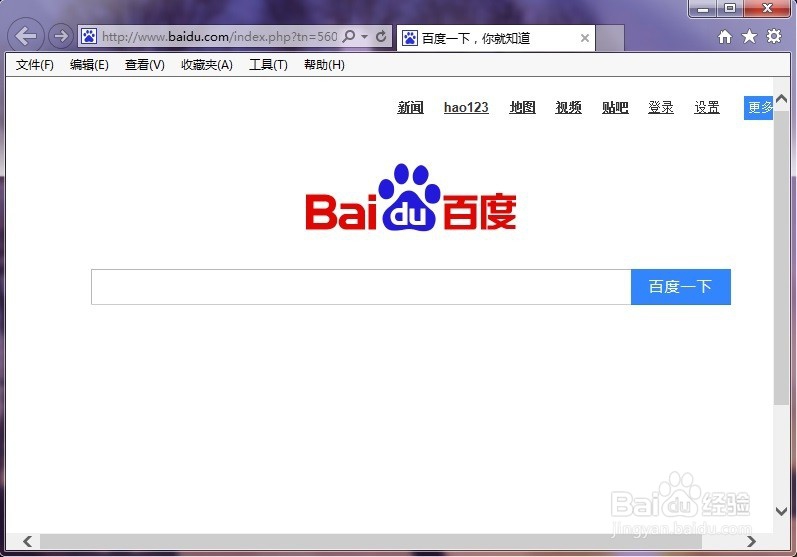Click the 百度一下 search button
797x557 pixels.
(x=681, y=287)
